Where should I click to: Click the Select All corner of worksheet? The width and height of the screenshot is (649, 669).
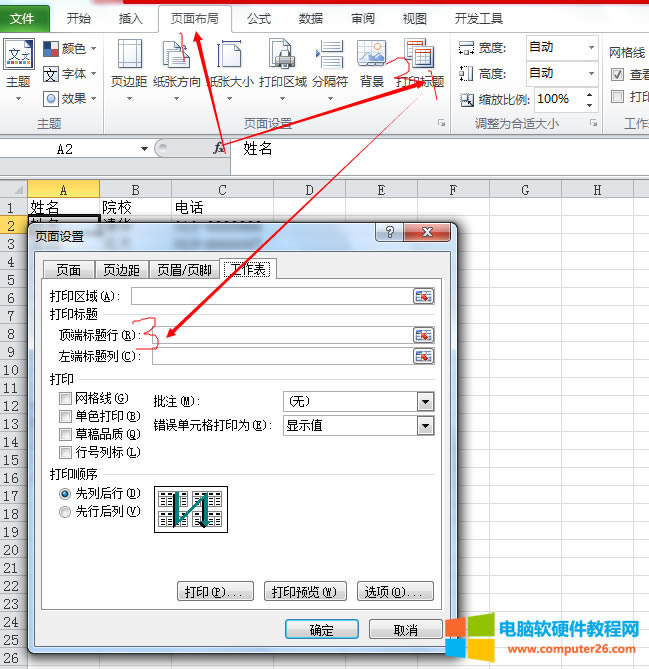coord(14,189)
